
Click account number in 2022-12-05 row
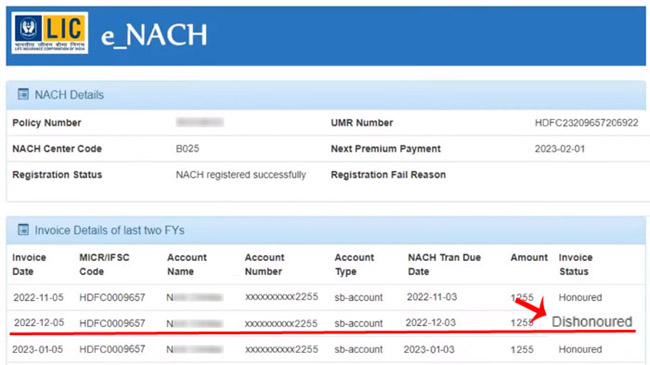[281, 323]
